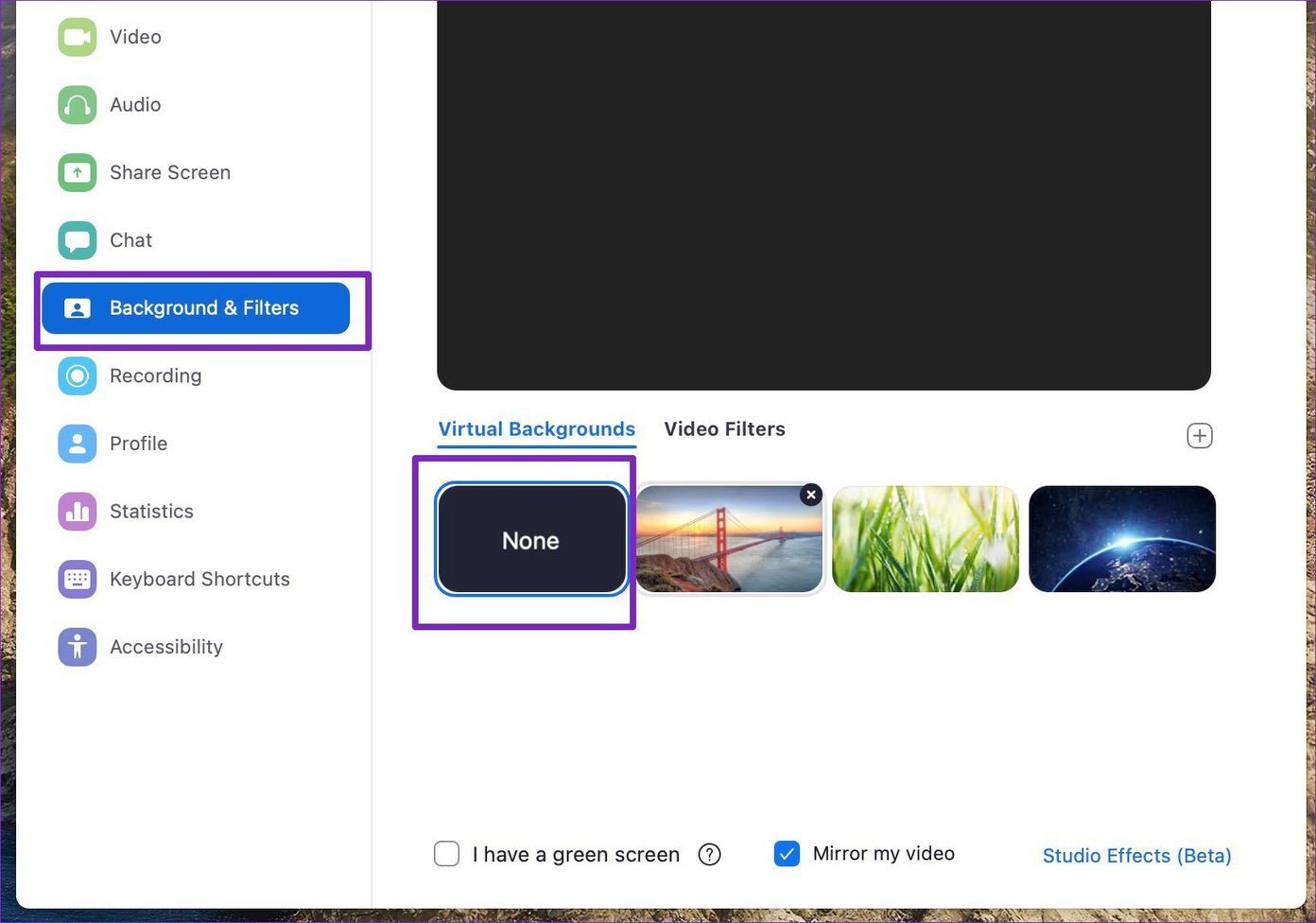Viewport: 1316px width, 923px height.
Task: Open the green screen help question mark
Action: 709,855
